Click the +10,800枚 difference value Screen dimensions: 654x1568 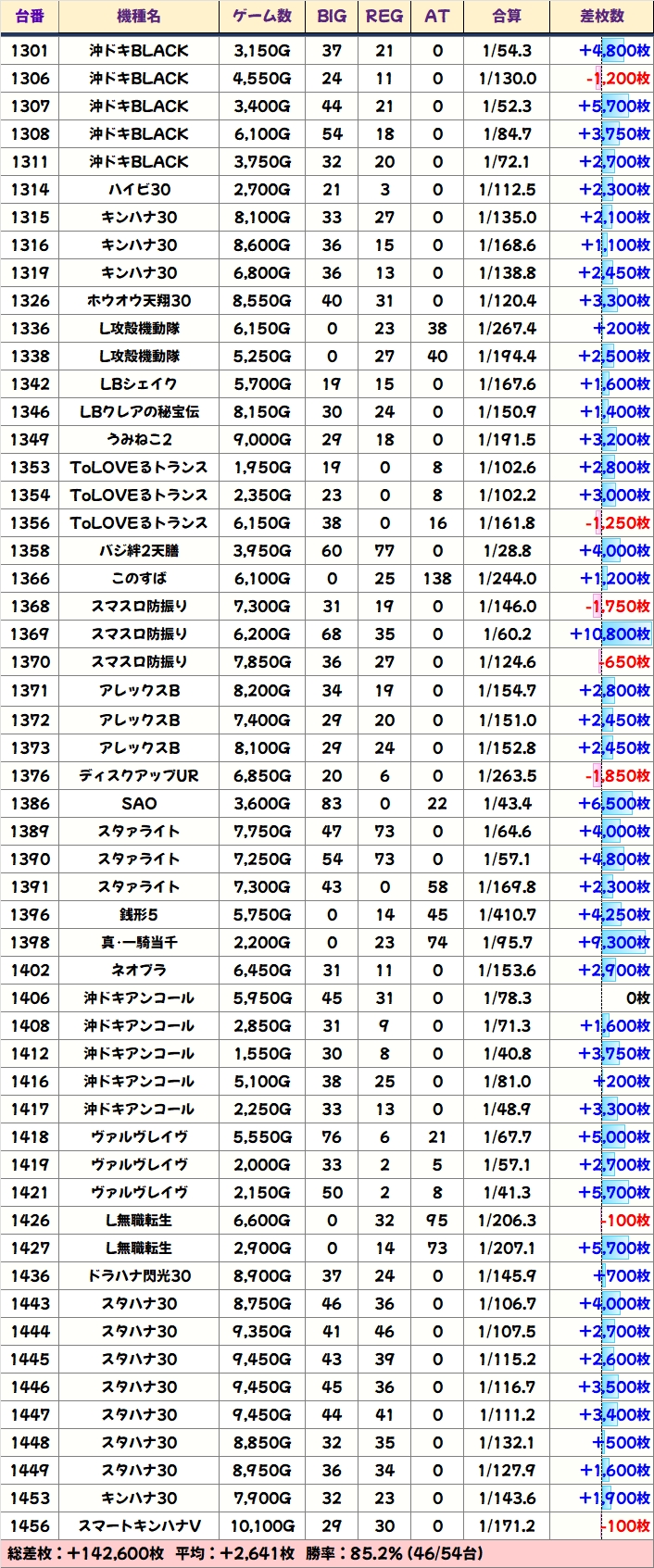point(610,634)
